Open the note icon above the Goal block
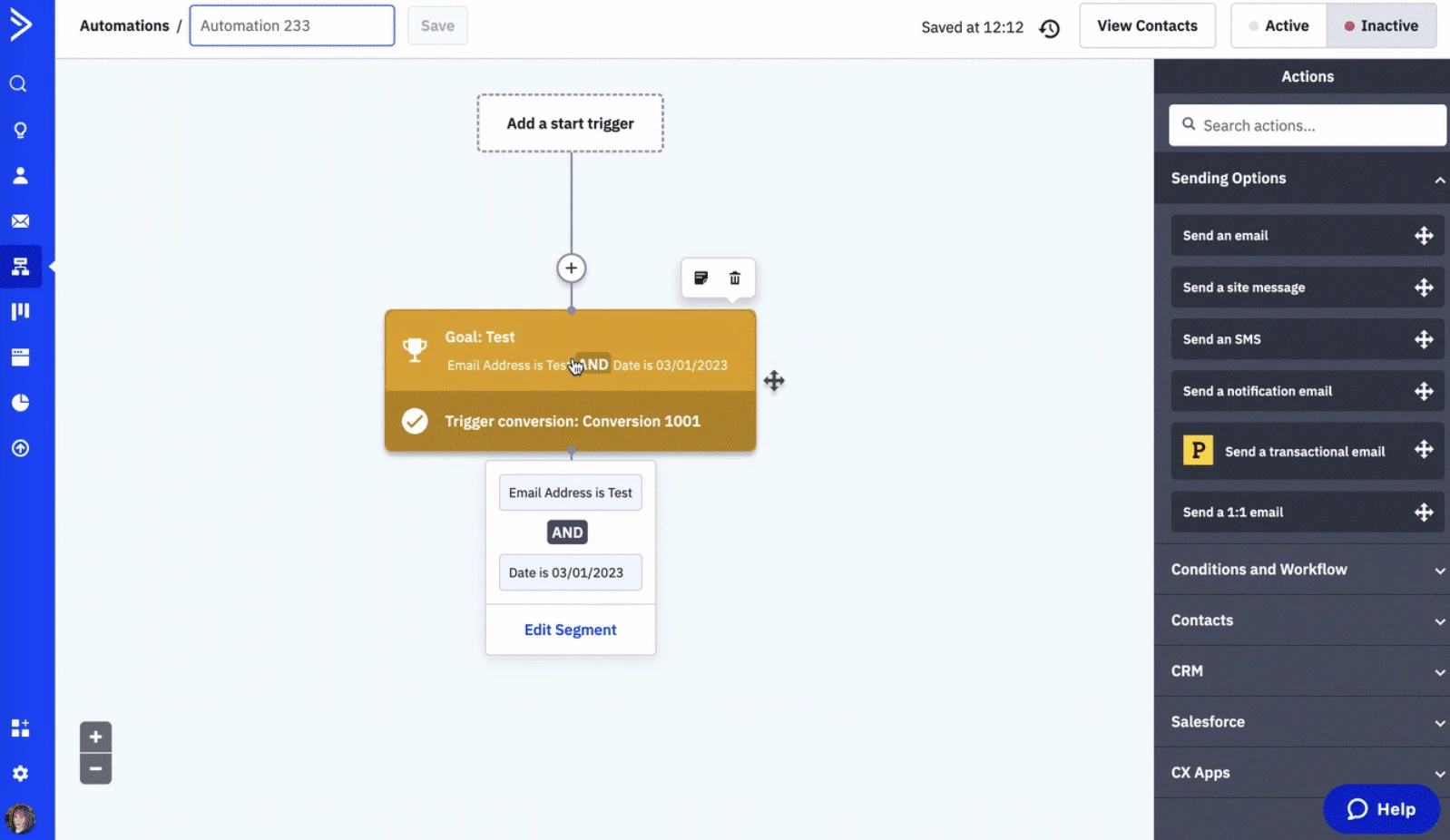This screenshot has width=1450, height=840. point(701,278)
